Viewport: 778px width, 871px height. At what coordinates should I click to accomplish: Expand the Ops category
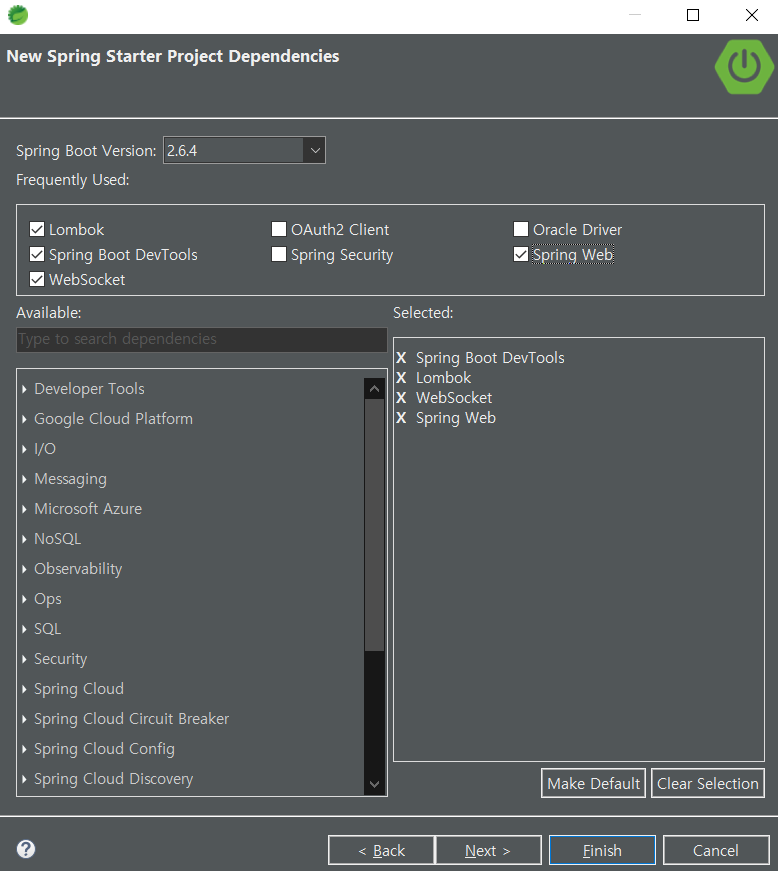24,599
